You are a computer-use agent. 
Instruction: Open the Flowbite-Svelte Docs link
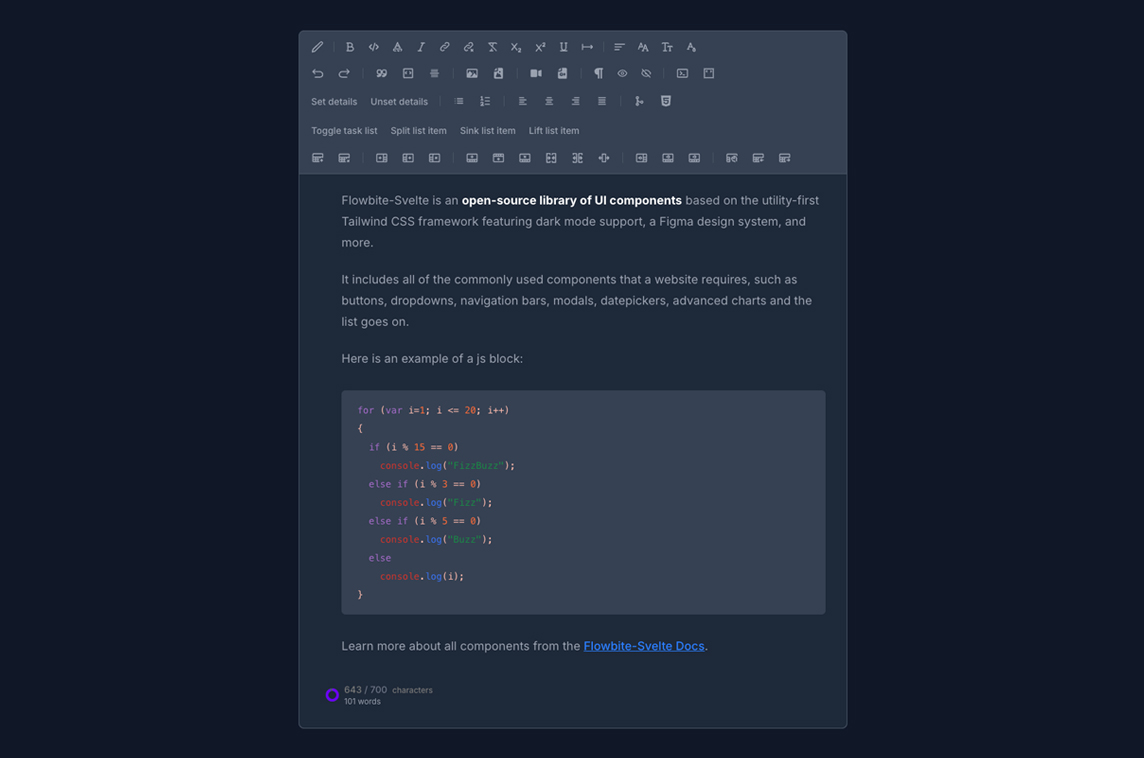[x=644, y=646]
